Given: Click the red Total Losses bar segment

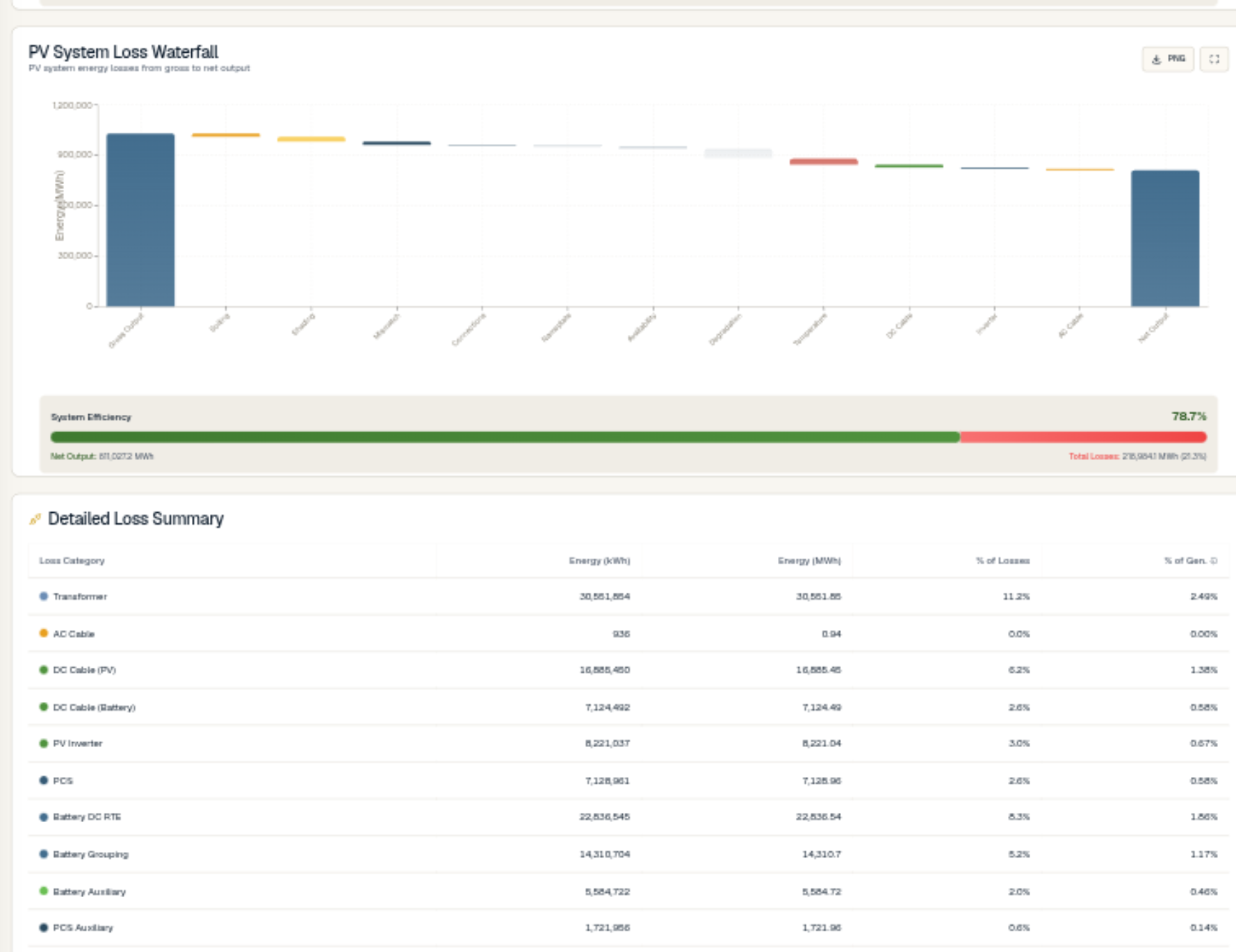Looking at the screenshot, I should pyautogui.click(x=1083, y=437).
